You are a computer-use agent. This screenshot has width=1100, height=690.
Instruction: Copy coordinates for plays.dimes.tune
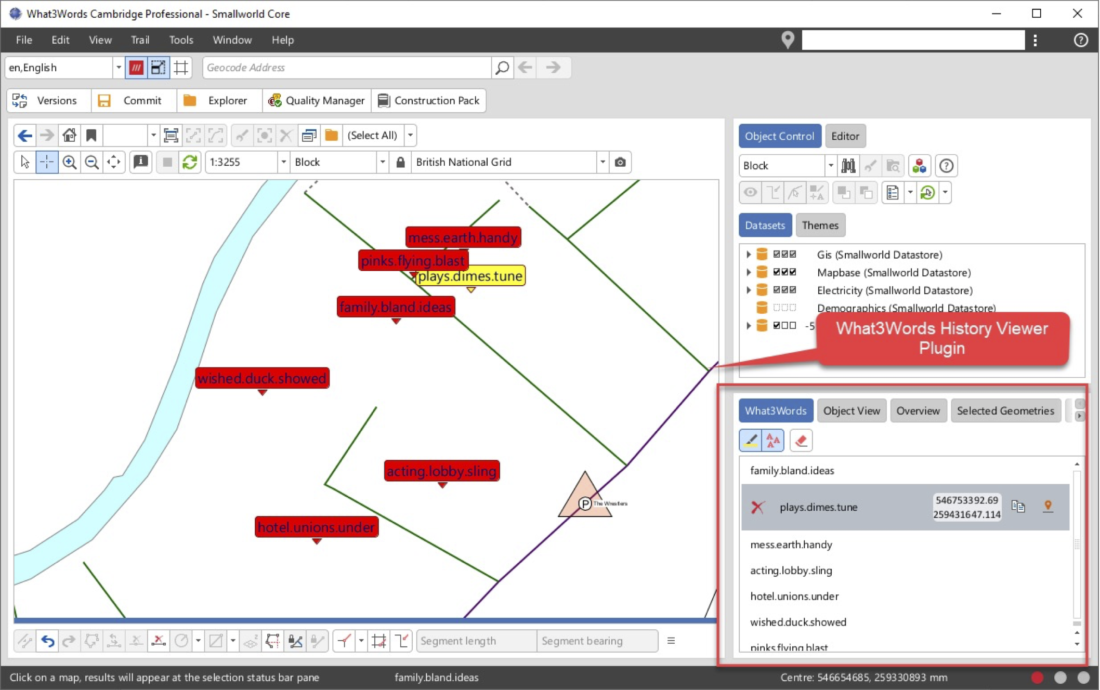pos(1018,506)
